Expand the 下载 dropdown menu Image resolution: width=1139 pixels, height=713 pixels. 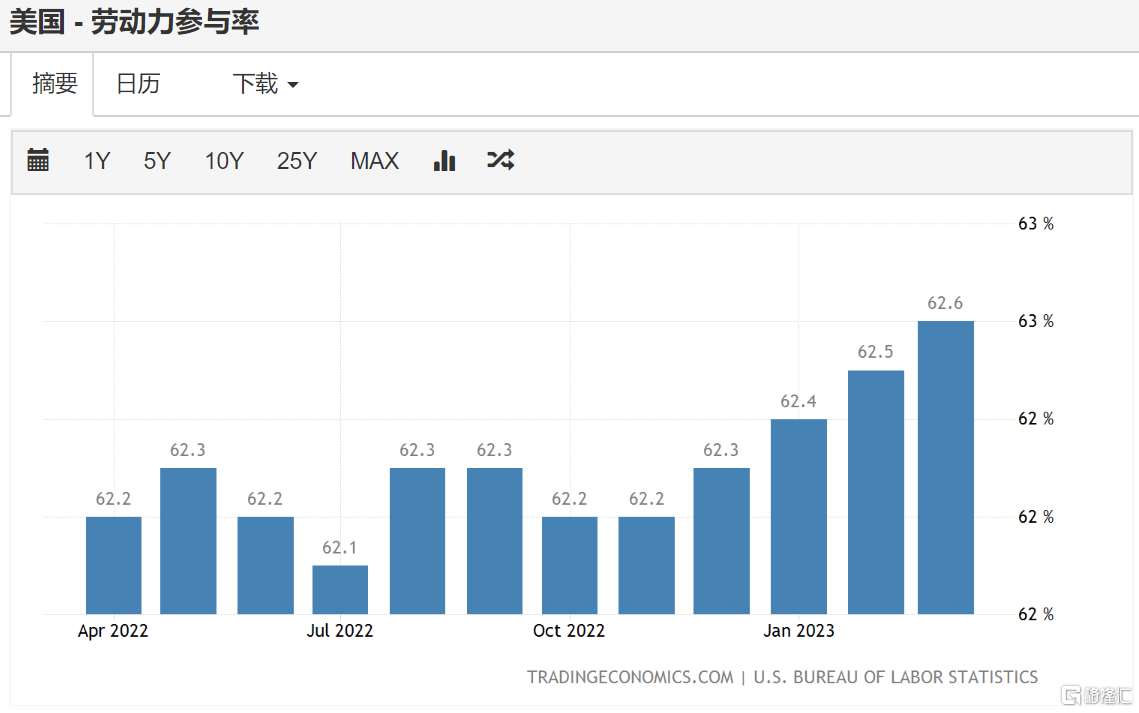click(x=265, y=84)
